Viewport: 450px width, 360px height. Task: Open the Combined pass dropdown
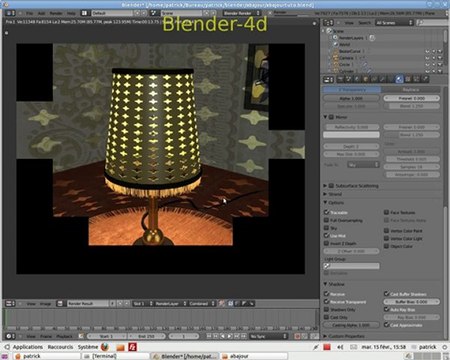tap(202, 303)
